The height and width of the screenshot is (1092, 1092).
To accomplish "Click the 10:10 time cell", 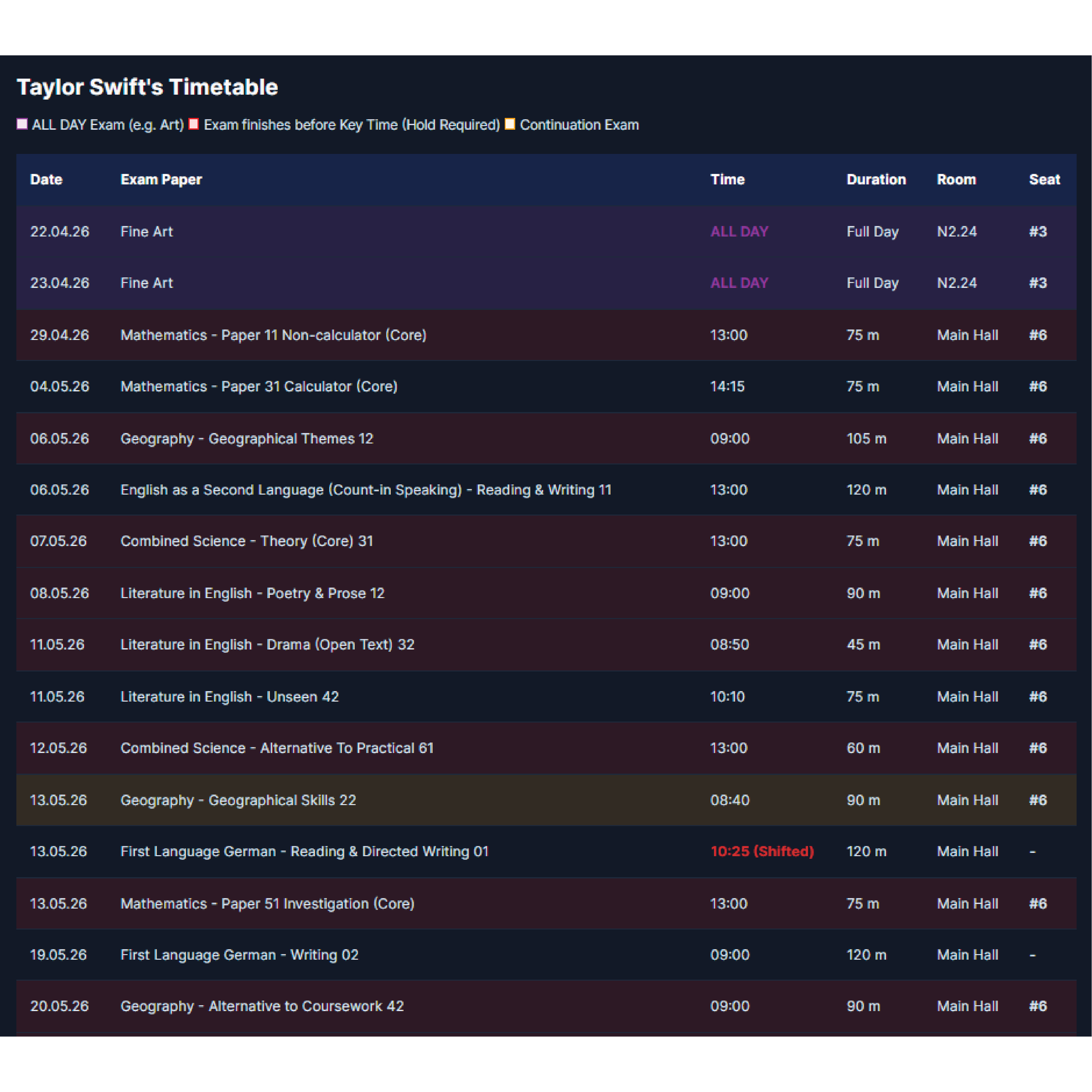I will pos(727,697).
